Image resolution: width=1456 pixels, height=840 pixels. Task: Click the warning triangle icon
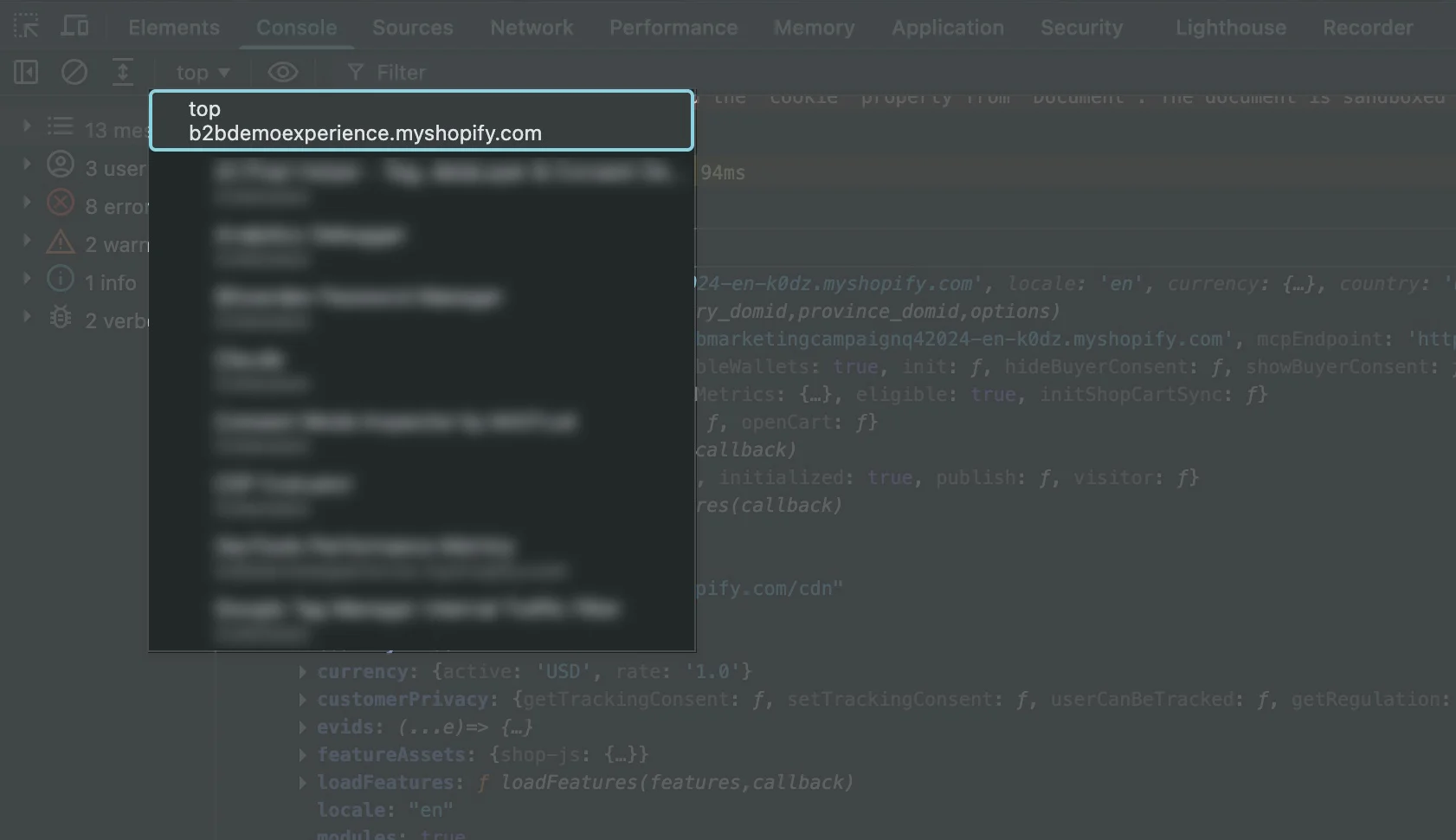point(61,242)
